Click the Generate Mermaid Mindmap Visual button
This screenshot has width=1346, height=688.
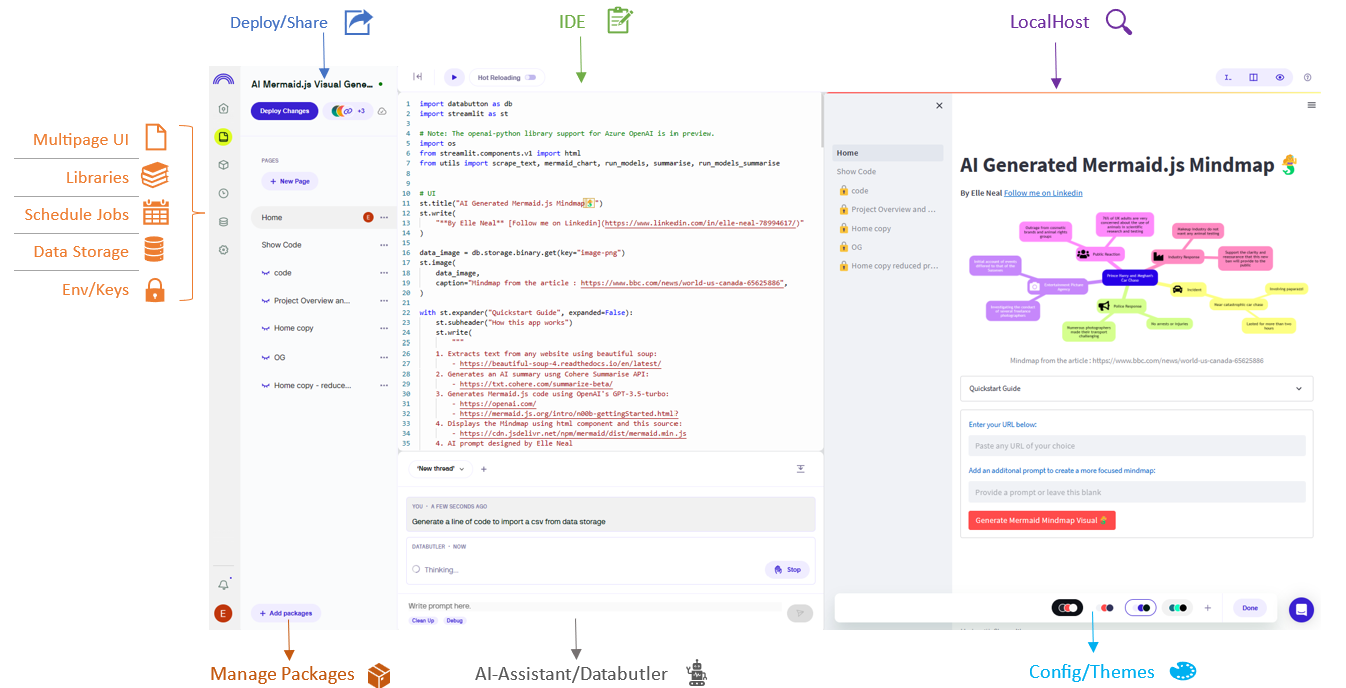[x=1041, y=520]
